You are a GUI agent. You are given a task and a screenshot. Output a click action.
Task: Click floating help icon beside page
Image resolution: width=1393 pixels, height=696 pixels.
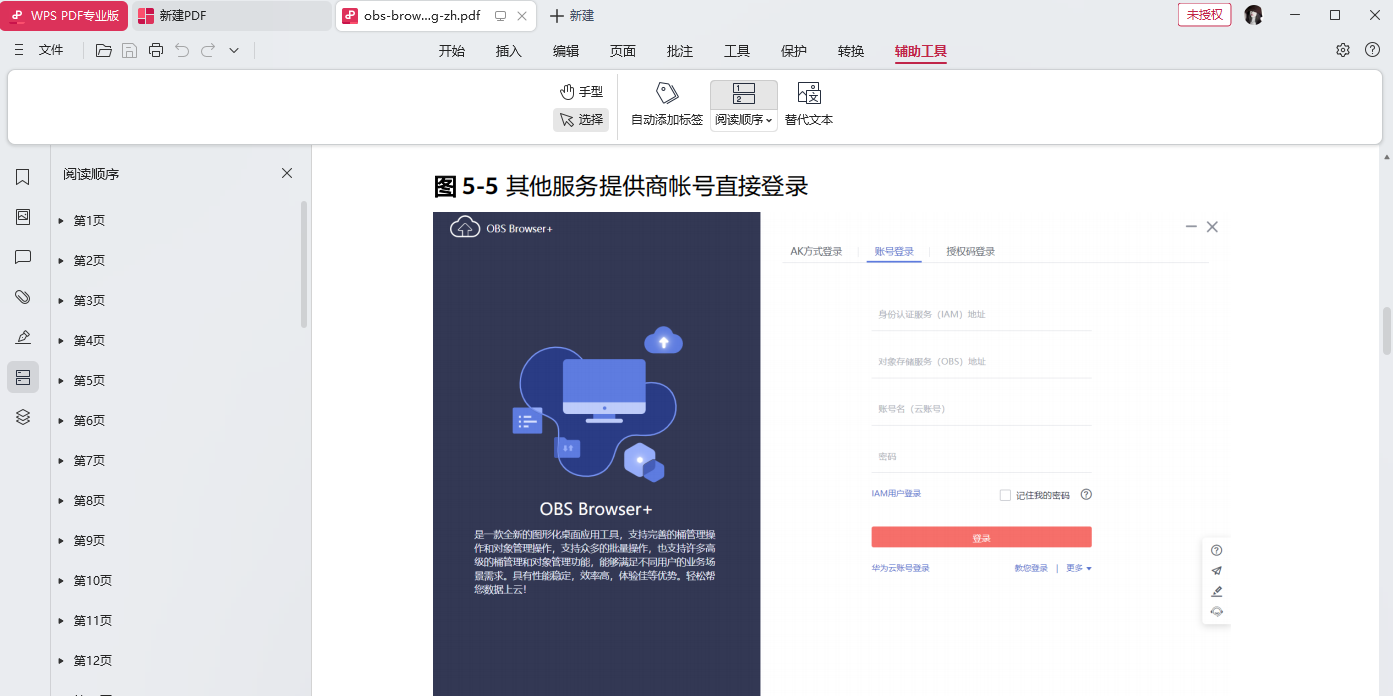coord(1216,550)
